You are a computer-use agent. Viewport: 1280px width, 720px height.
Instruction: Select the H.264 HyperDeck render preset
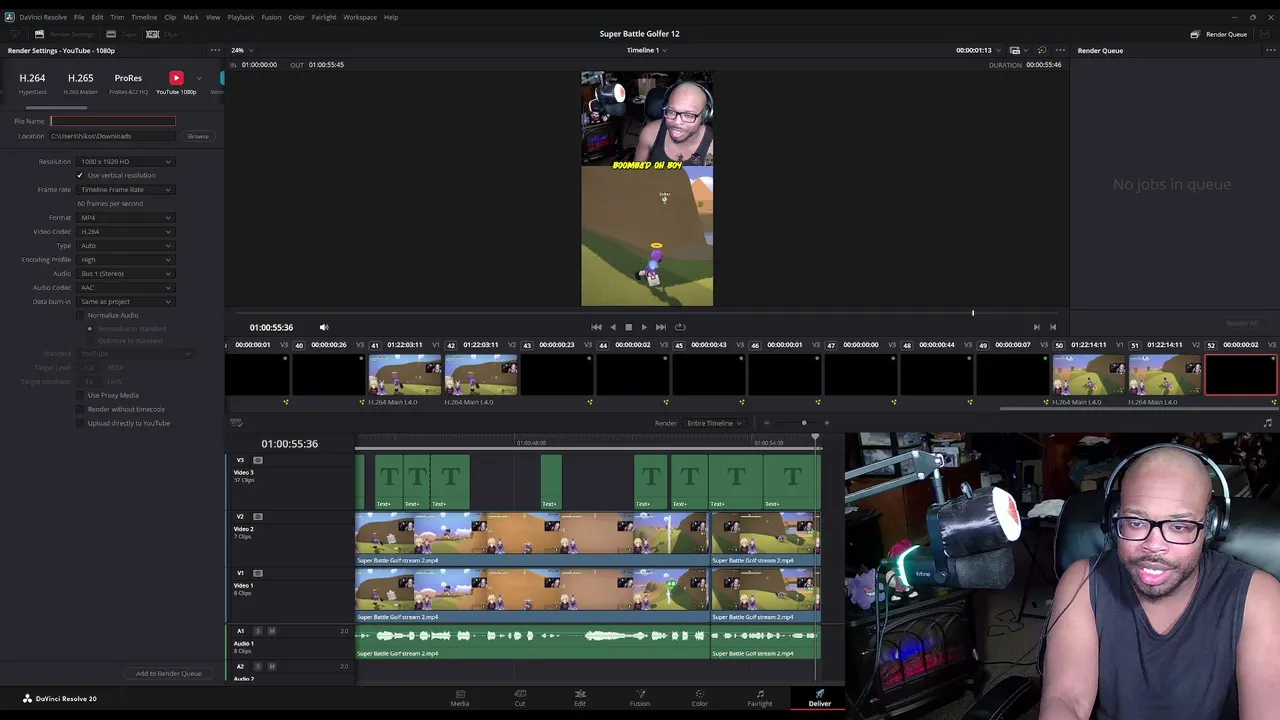[x=32, y=82]
